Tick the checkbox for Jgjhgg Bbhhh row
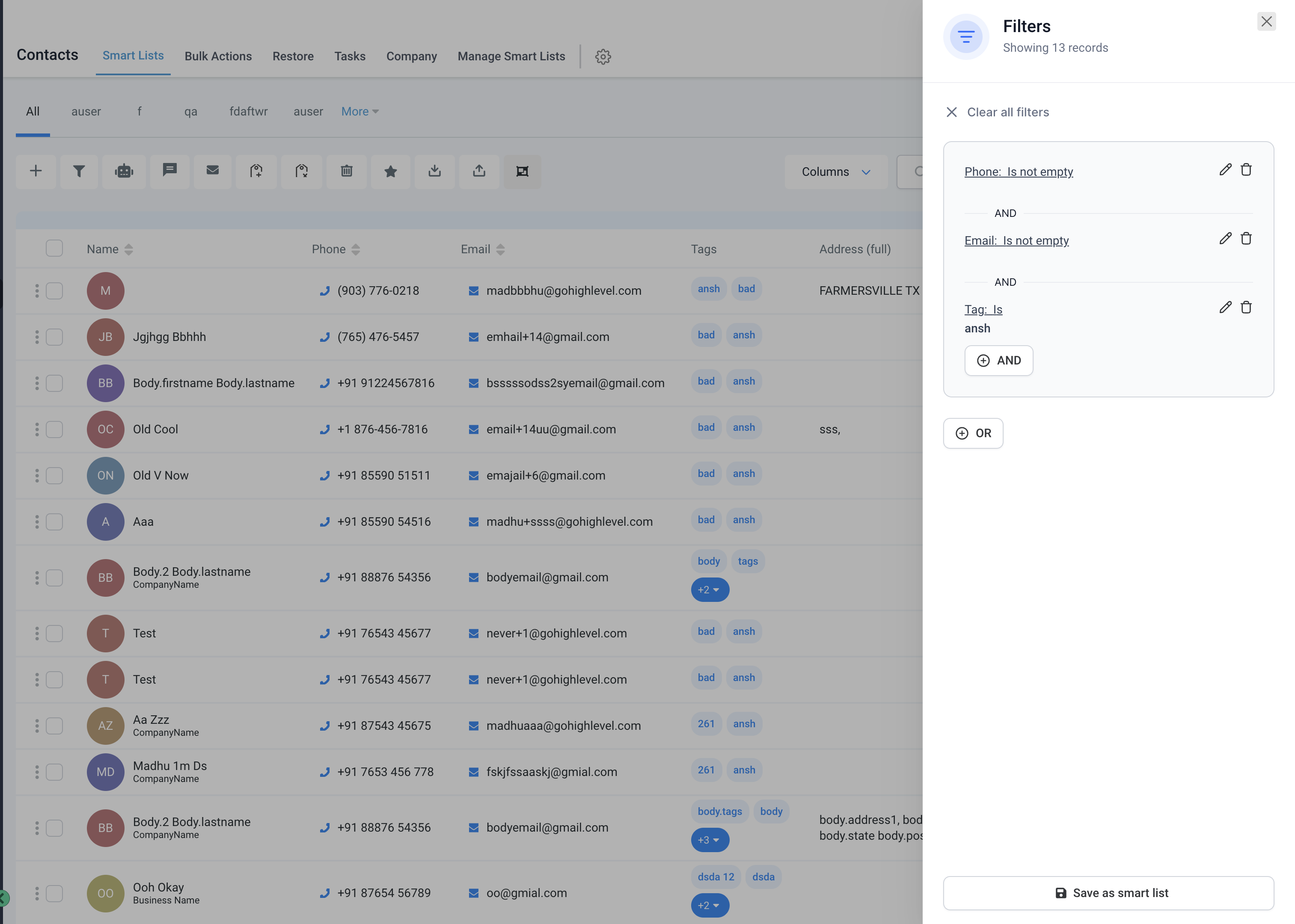1295x924 pixels. 54,337
